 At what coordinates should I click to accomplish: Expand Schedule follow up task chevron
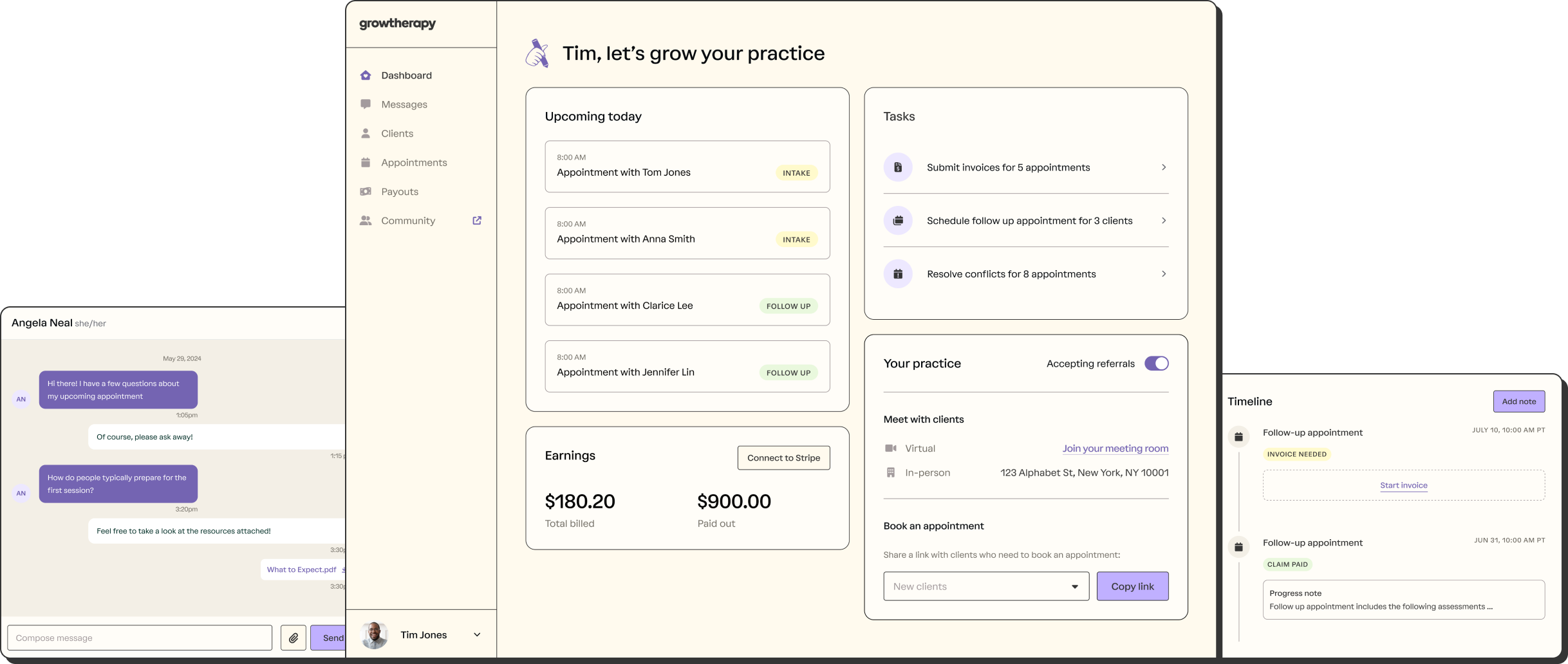tap(1163, 221)
